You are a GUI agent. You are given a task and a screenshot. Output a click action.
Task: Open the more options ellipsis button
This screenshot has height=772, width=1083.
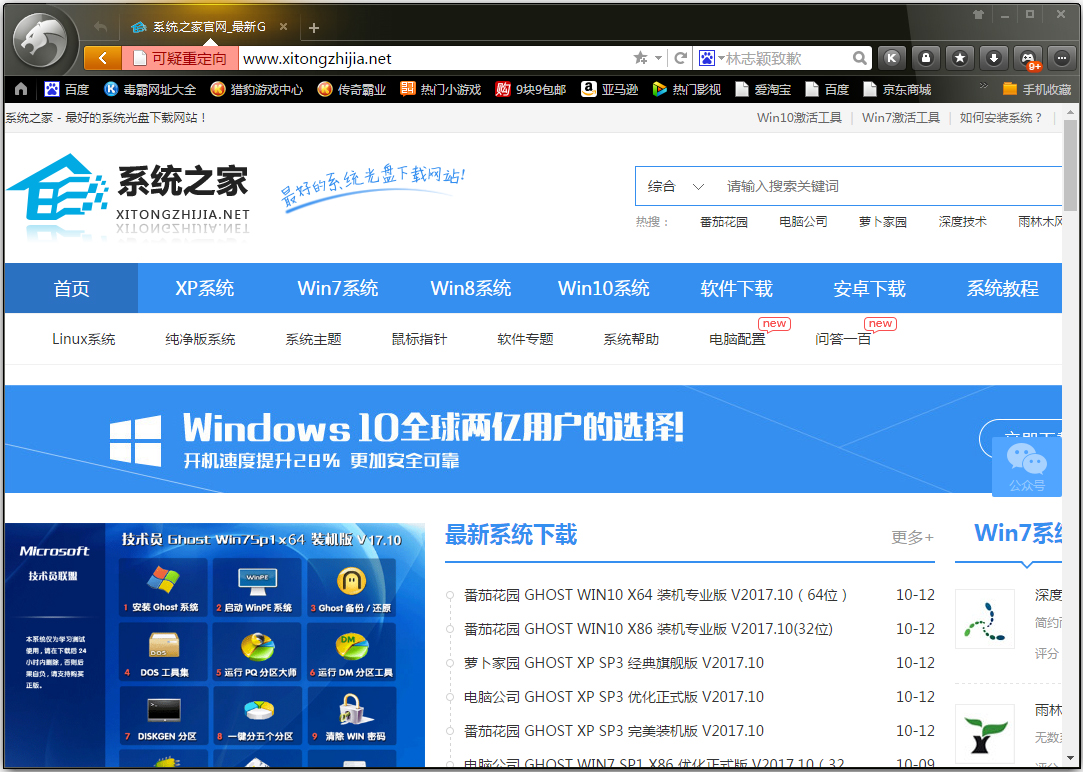pyautogui.click(x=1062, y=59)
